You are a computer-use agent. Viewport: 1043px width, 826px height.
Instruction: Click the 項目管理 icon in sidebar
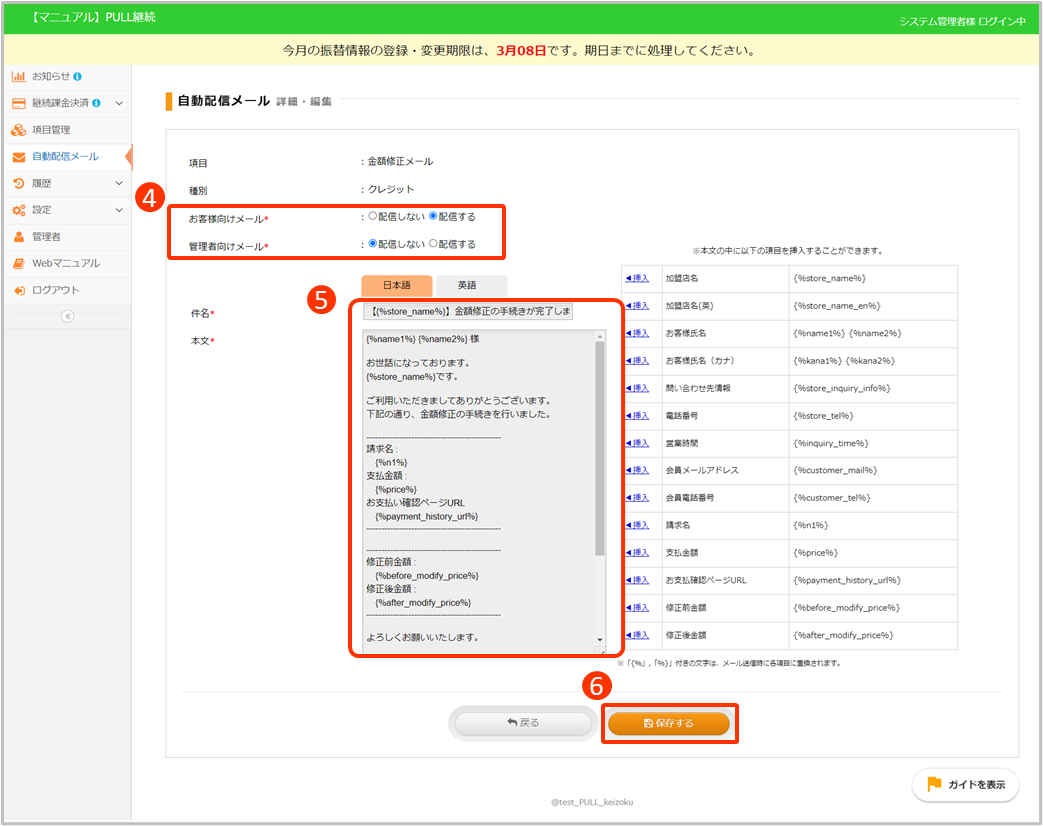point(19,130)
